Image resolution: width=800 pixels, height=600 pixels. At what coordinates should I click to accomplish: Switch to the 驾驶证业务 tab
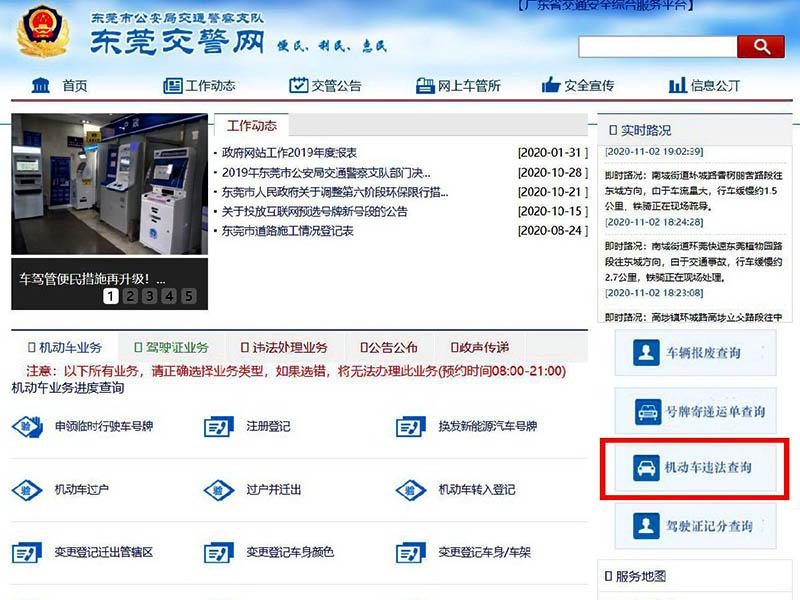(x=171, y=347)
